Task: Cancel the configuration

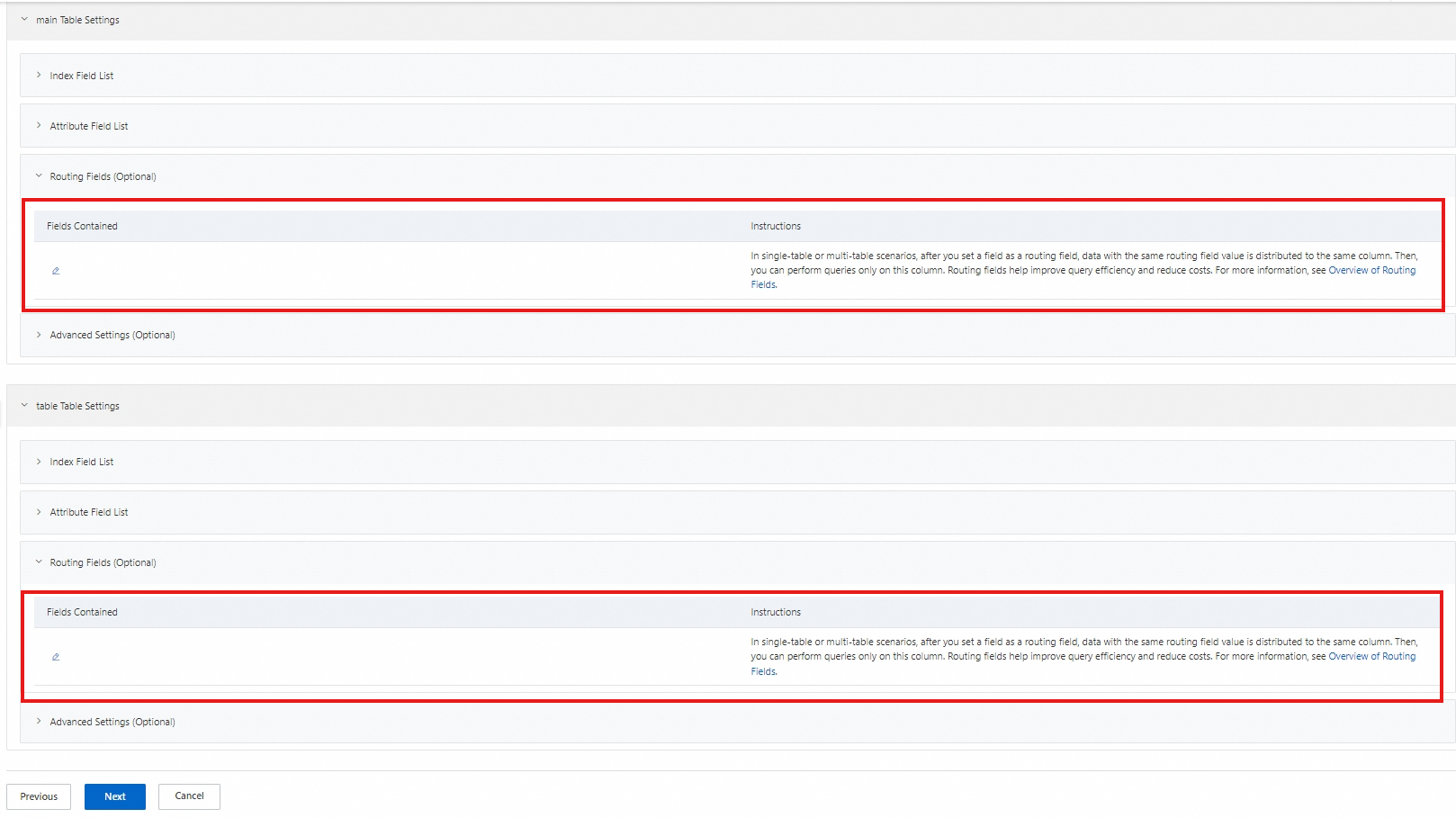Action: pos(189,796)
